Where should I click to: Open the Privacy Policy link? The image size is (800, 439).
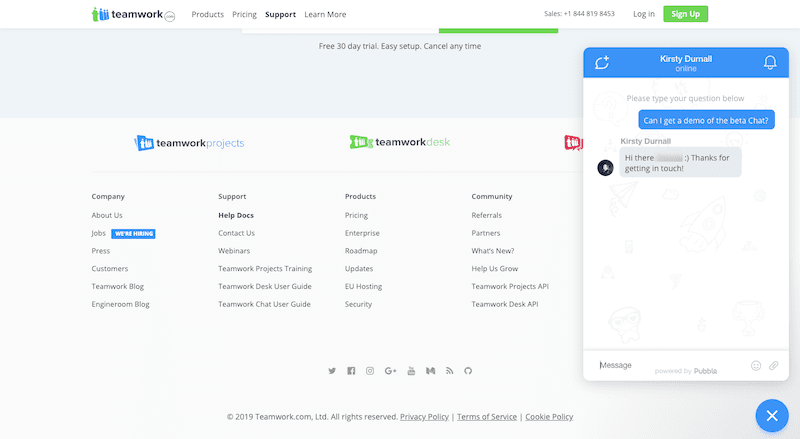(424, 417)
